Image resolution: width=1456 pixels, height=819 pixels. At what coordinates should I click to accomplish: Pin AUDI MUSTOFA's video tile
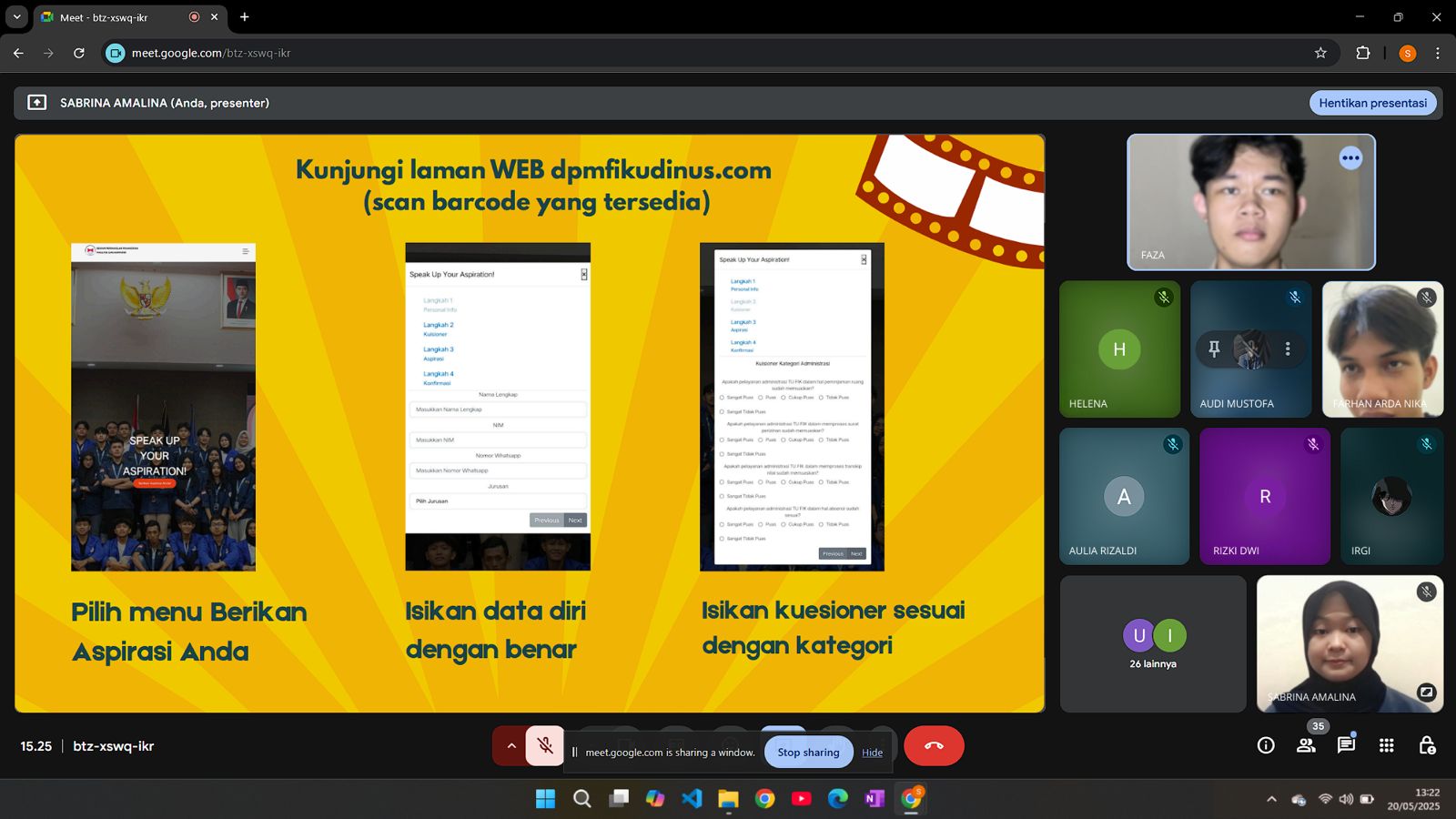pos(1214,349)
